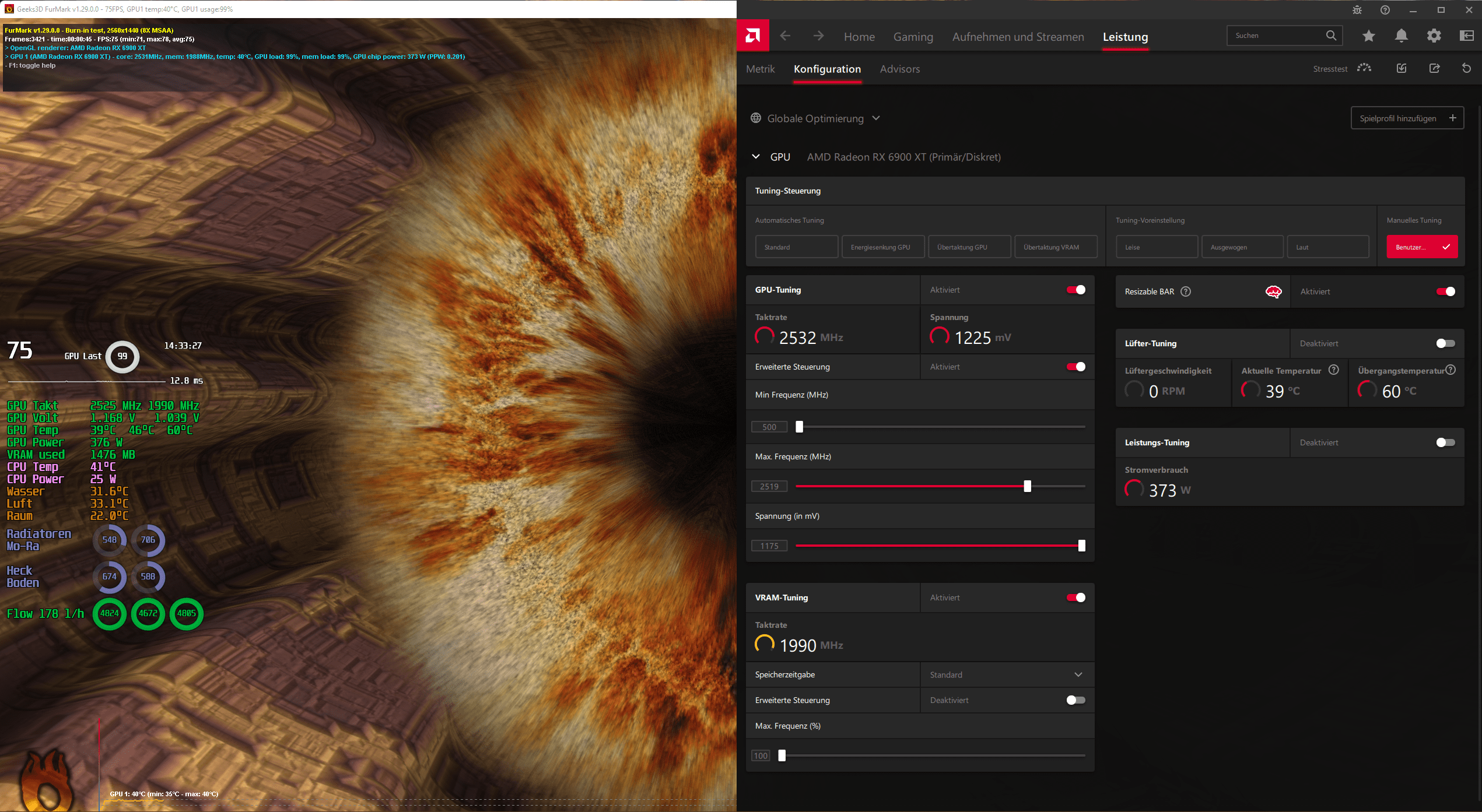Switch to the Metrik tab
The width and height of the screenshot is (1482, 812).
pyautogui.click(x=761, y=69)
